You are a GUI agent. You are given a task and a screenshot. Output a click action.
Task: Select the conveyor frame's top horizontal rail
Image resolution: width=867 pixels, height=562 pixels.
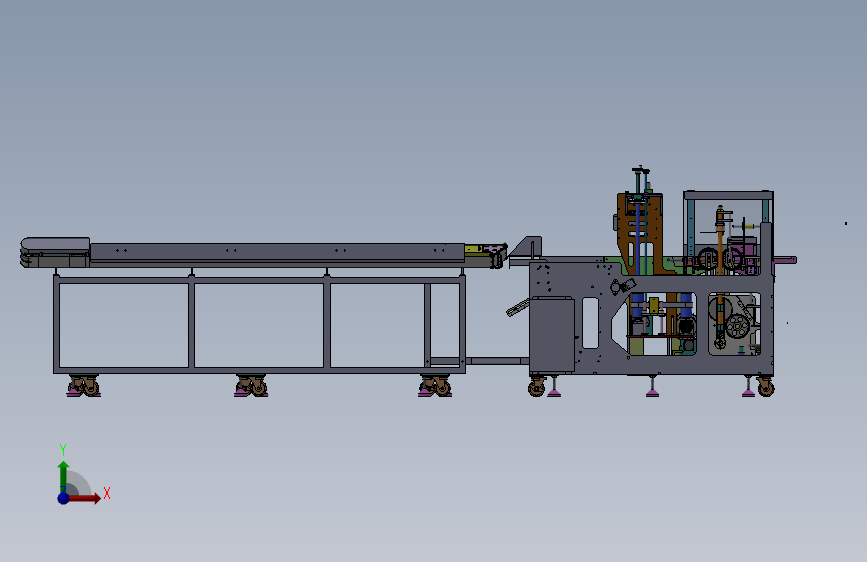(x=259, y=279)
